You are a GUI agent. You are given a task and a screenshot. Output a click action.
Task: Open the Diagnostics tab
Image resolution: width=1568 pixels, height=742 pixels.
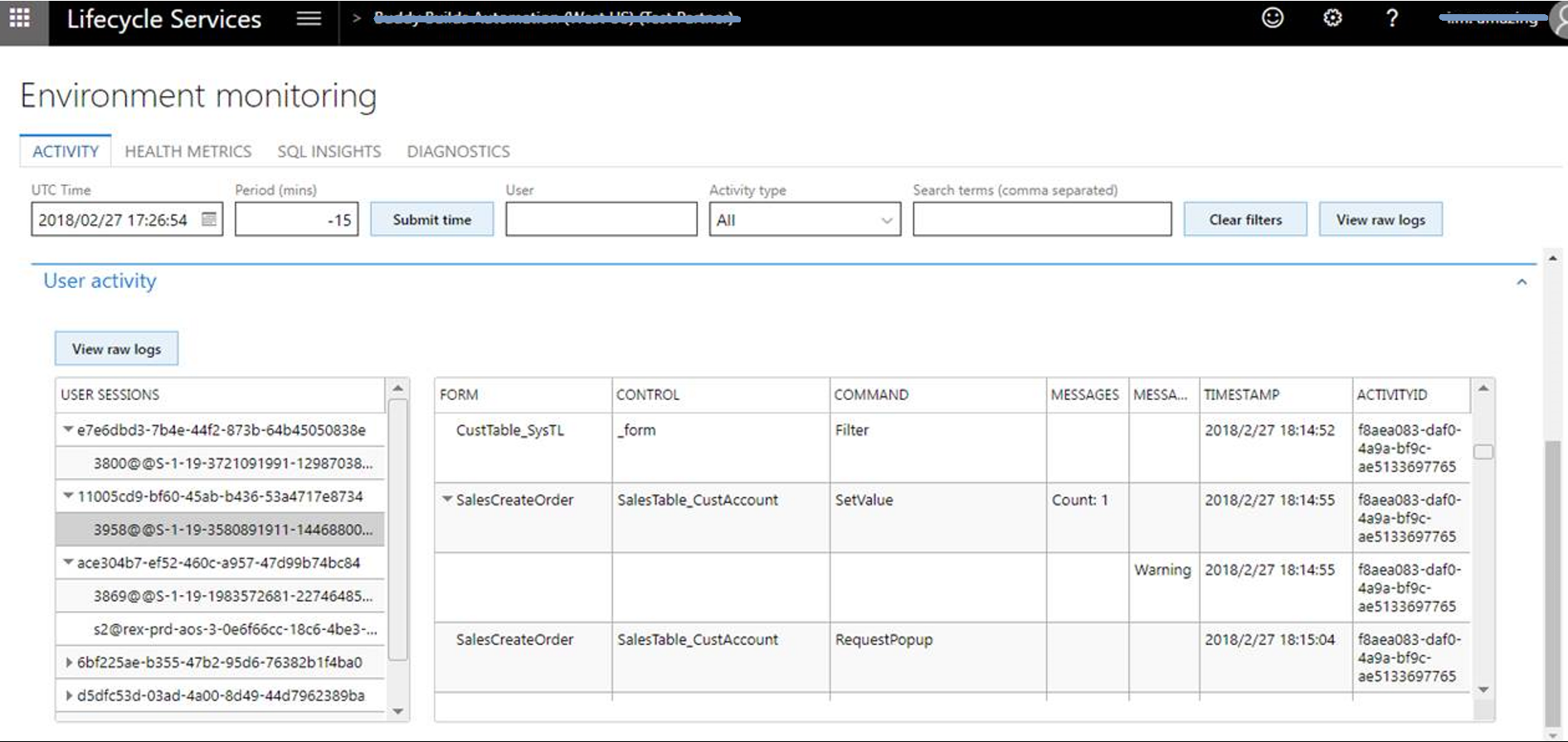pos(458,151)
